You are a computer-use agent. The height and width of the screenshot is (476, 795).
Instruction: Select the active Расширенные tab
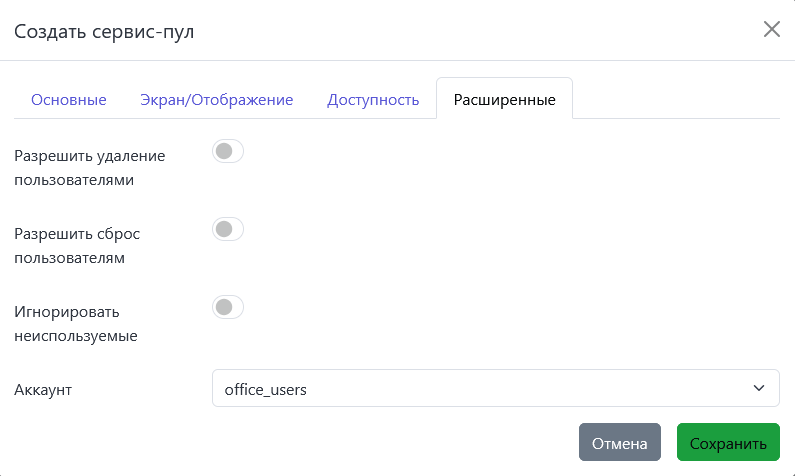[x=504, y=100]
